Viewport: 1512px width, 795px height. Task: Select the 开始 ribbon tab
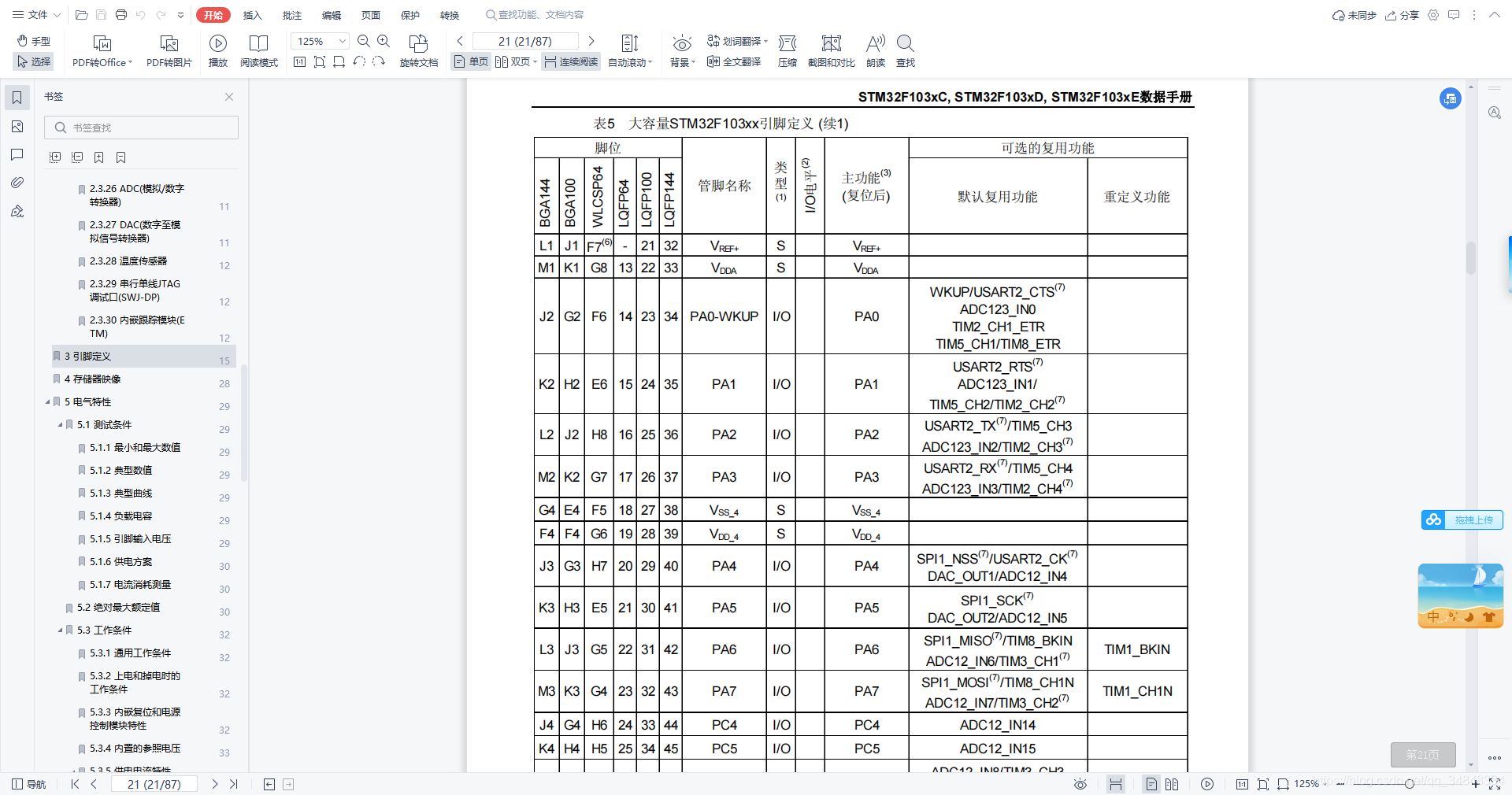pos(213,15)
